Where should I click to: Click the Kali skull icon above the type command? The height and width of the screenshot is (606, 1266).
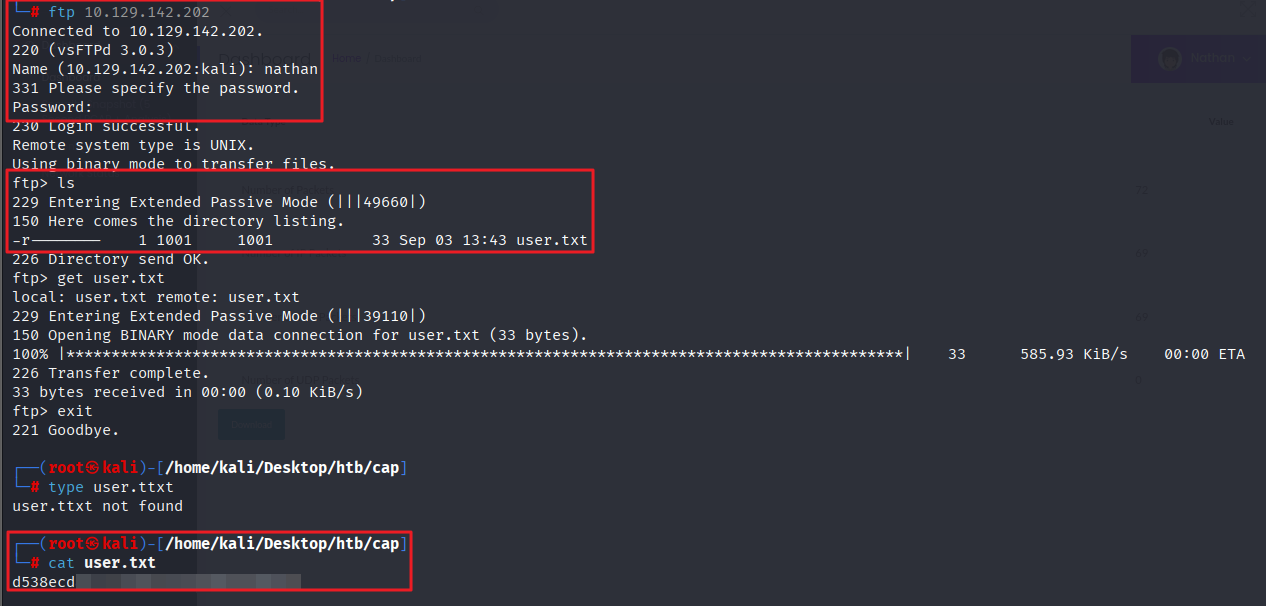94,468
